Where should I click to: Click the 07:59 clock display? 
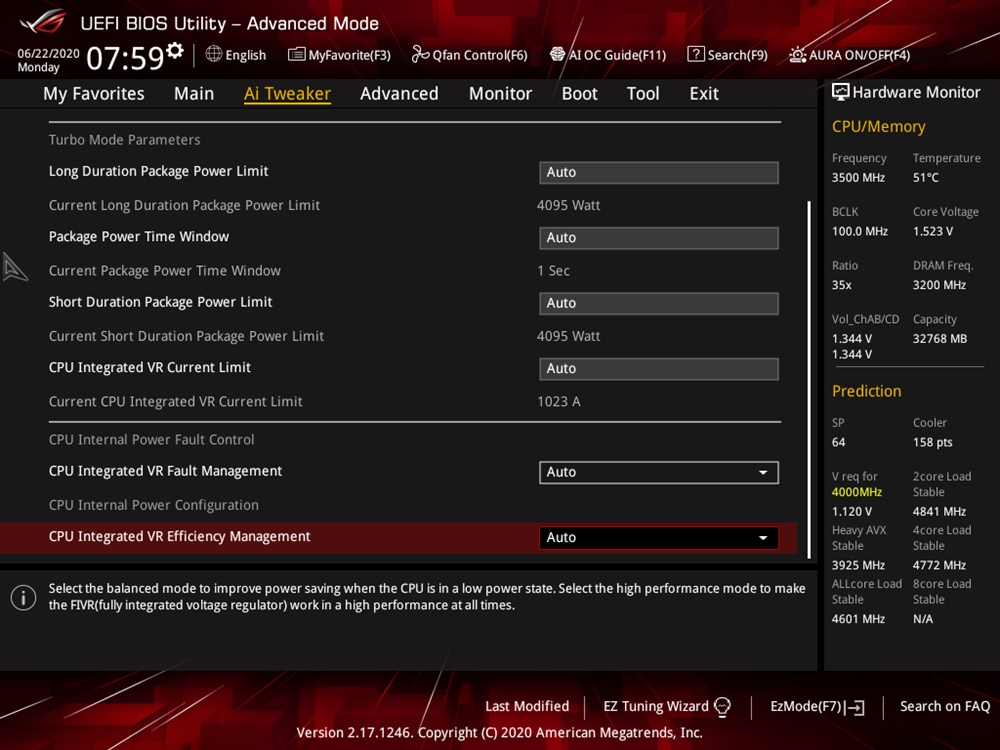coord(126,58)
